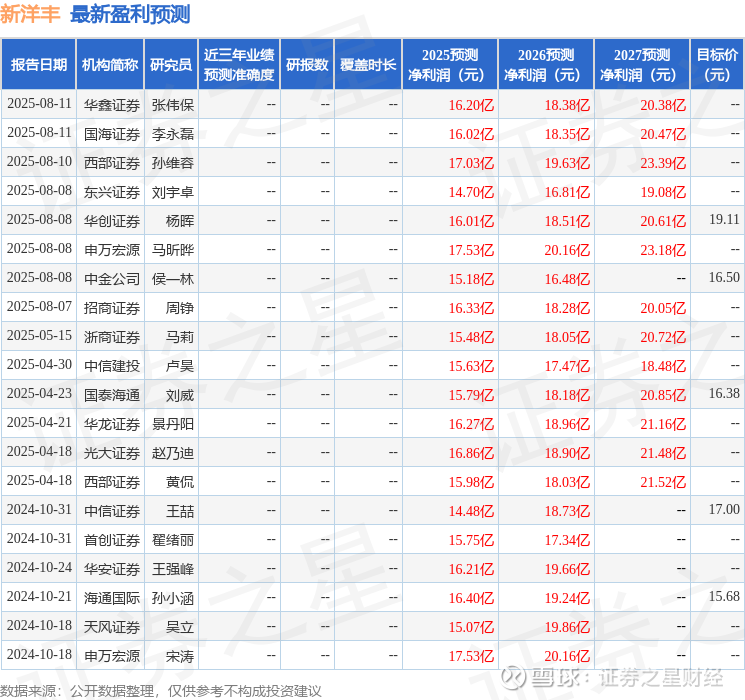Image resolution: width=745 pixels, height=700 pixels.
Task: Click report date 2025-04-30
Action: [39, 364]
